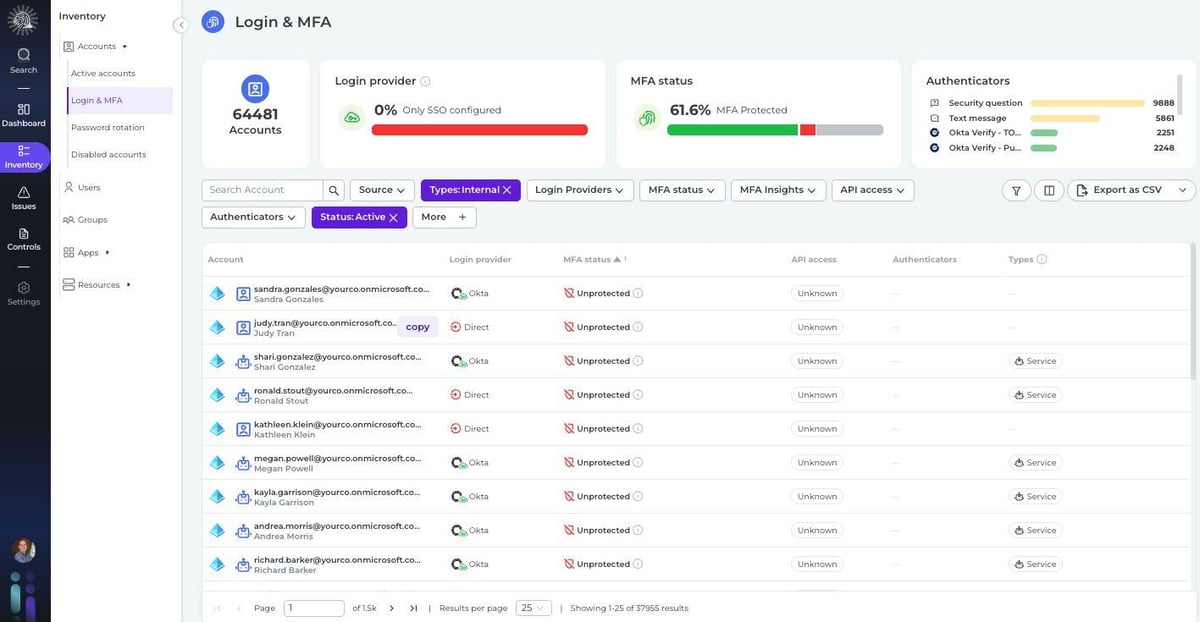Switch to Disabled accounts
This screenshot has height=622, width=1200.
pyautogui.click(x=107, y=153)
